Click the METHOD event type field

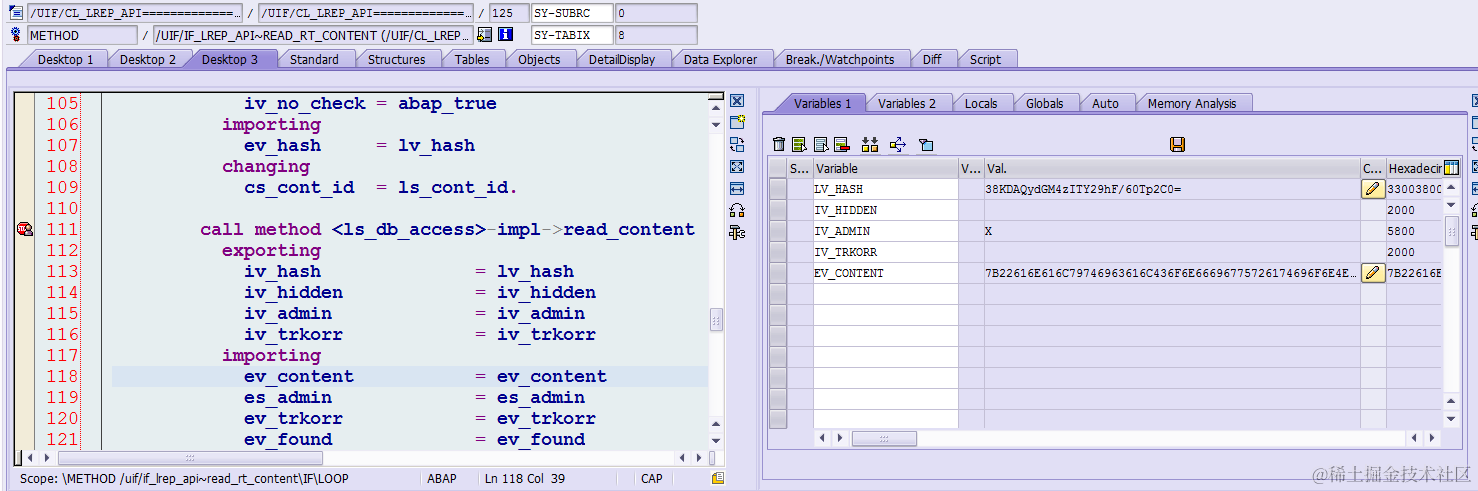click(82, 35)
